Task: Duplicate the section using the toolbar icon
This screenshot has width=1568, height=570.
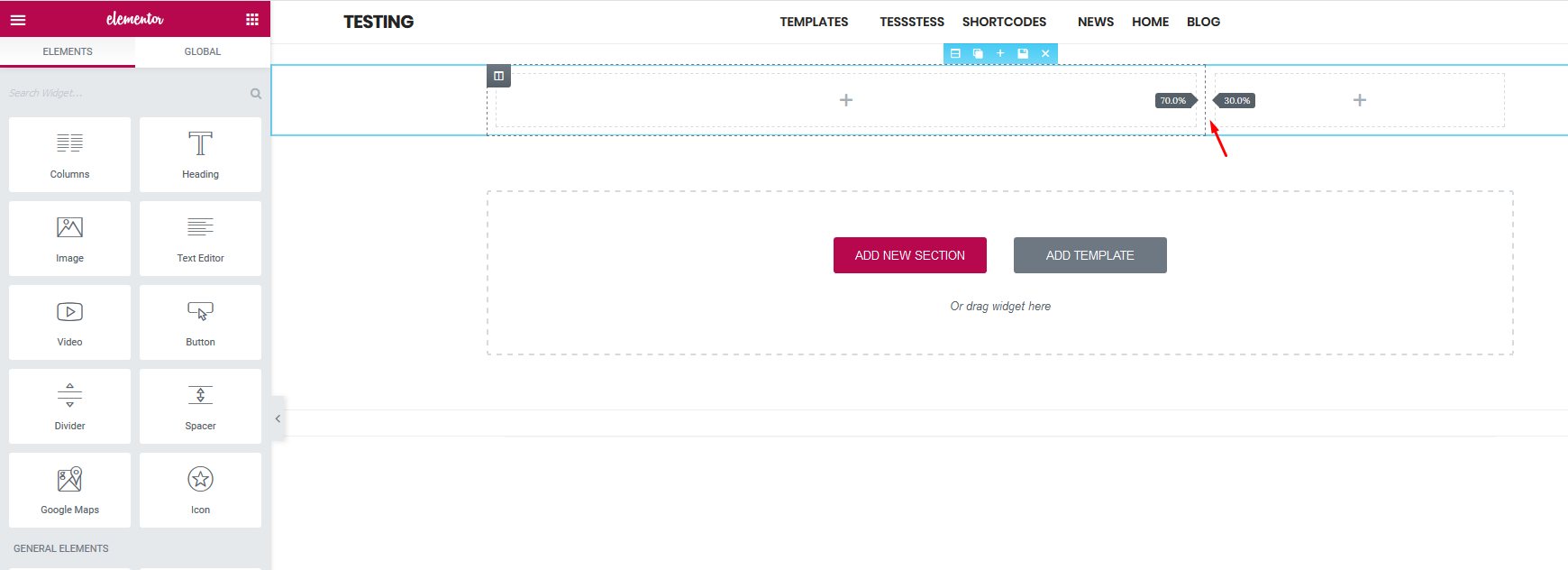Action: point(978,53)
